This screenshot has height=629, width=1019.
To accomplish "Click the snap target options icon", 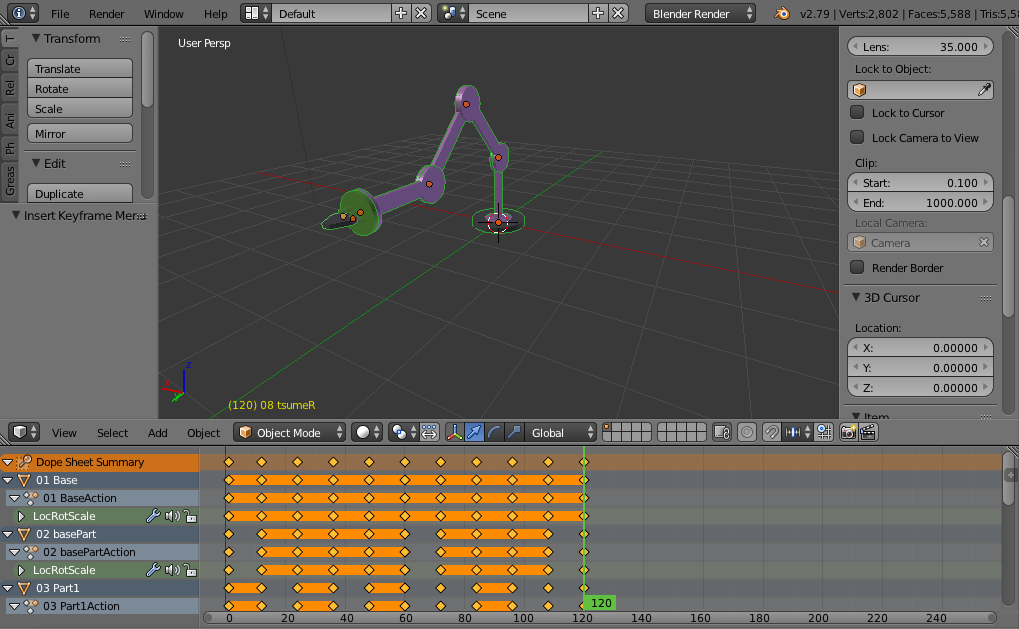I will pos(824,432).
